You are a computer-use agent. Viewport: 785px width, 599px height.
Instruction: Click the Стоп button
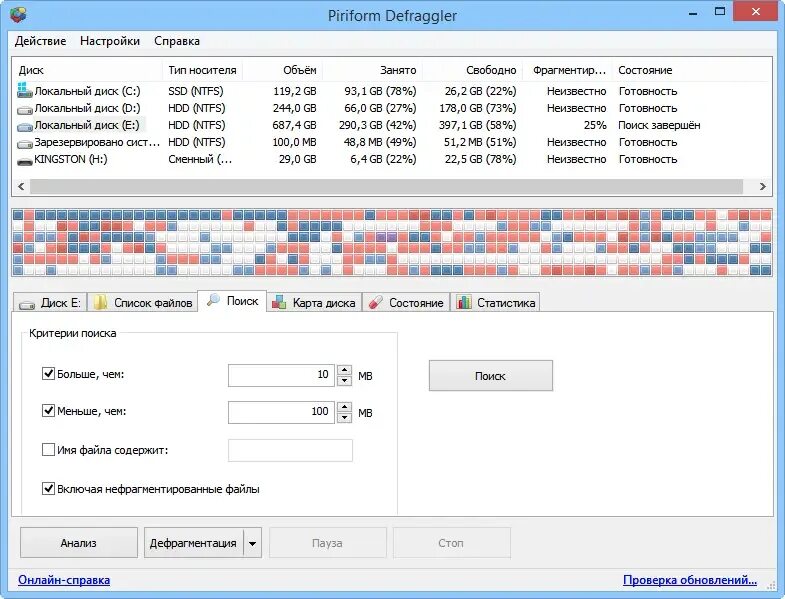click(451, 543)
